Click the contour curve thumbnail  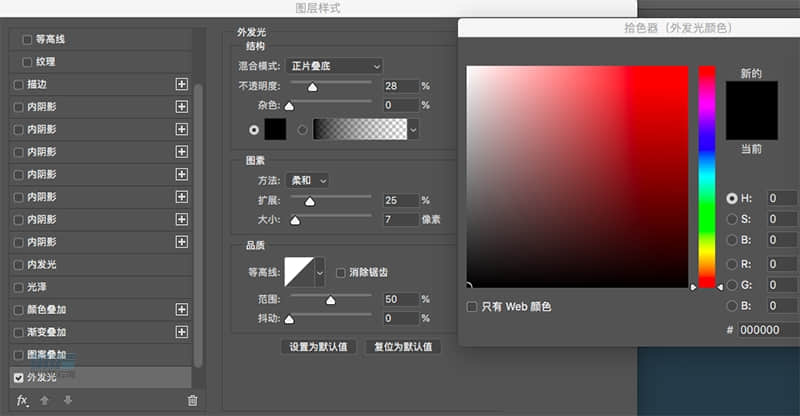pos(299,273)
